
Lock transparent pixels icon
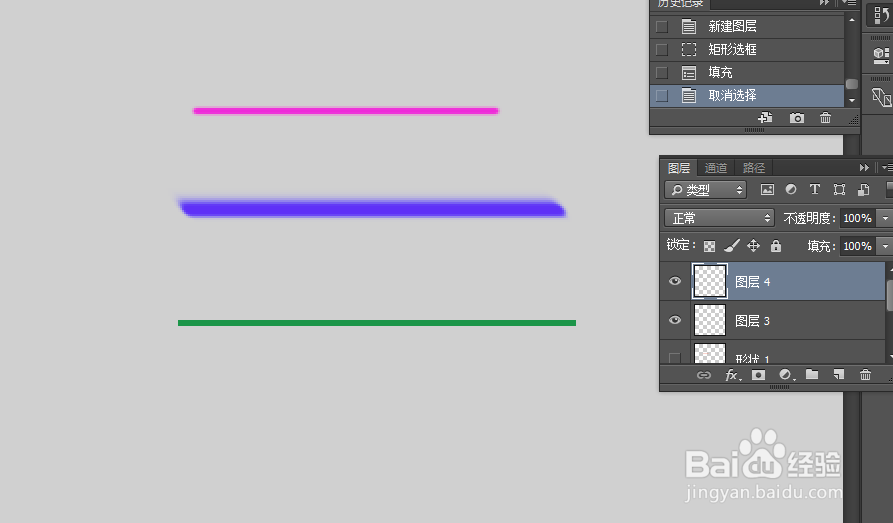click(709, 246)
